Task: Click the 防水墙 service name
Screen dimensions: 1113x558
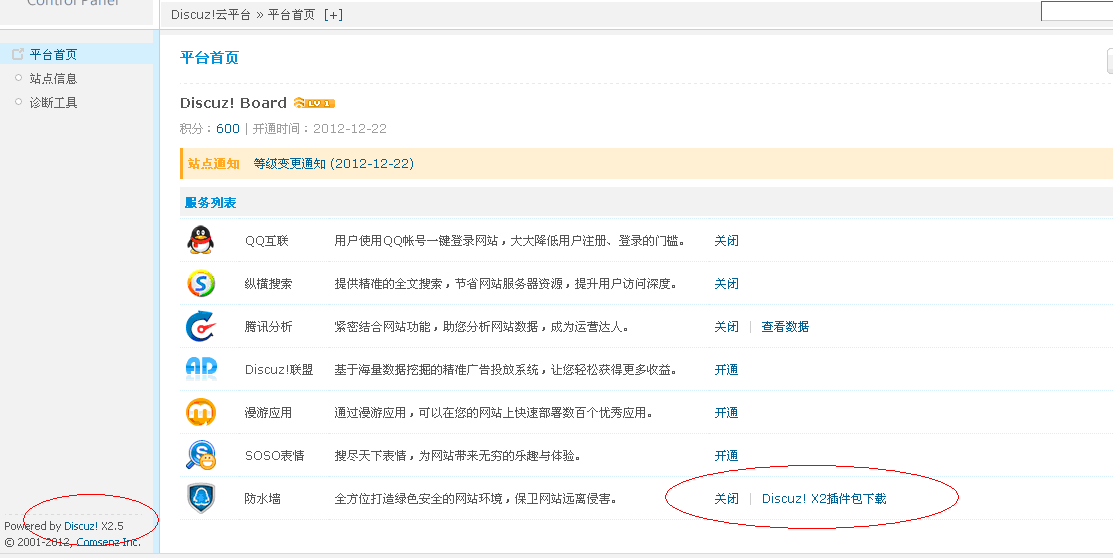Action: 263,498
